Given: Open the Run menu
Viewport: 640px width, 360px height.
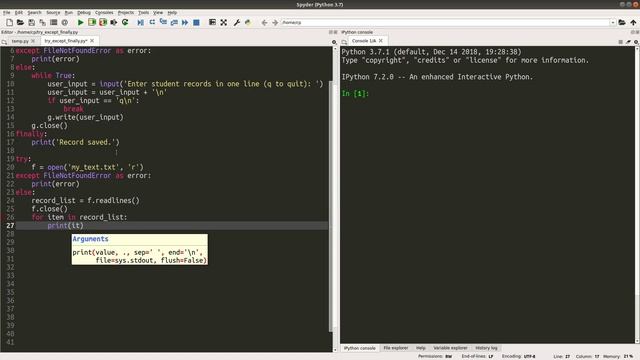Looking at the screenshot, I should click(x=69, y=13).
